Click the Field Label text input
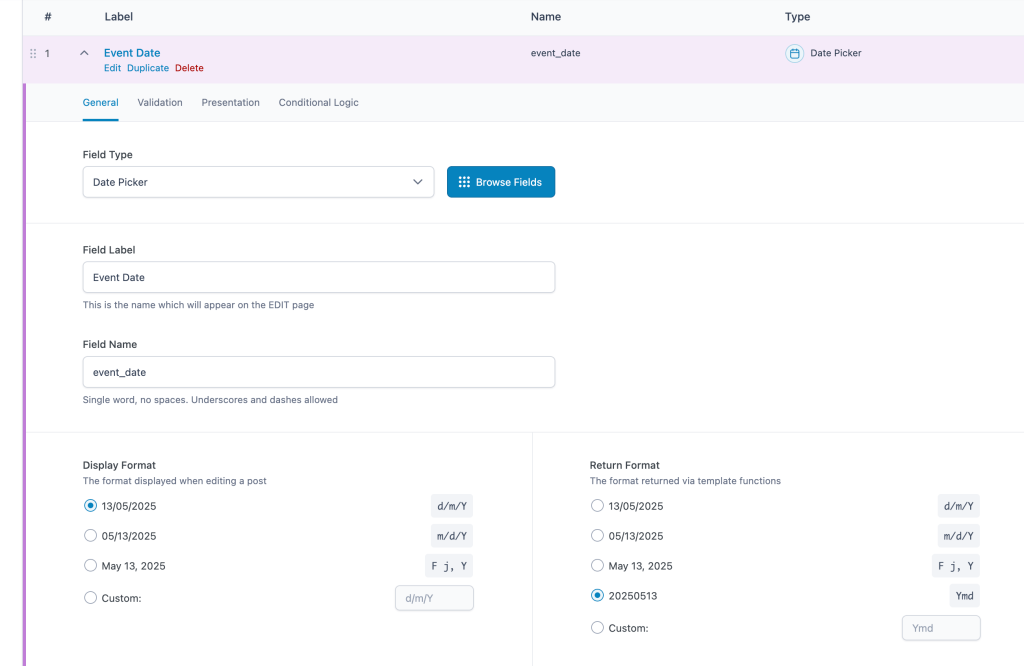1024x666 pixels. click(318, 277)
